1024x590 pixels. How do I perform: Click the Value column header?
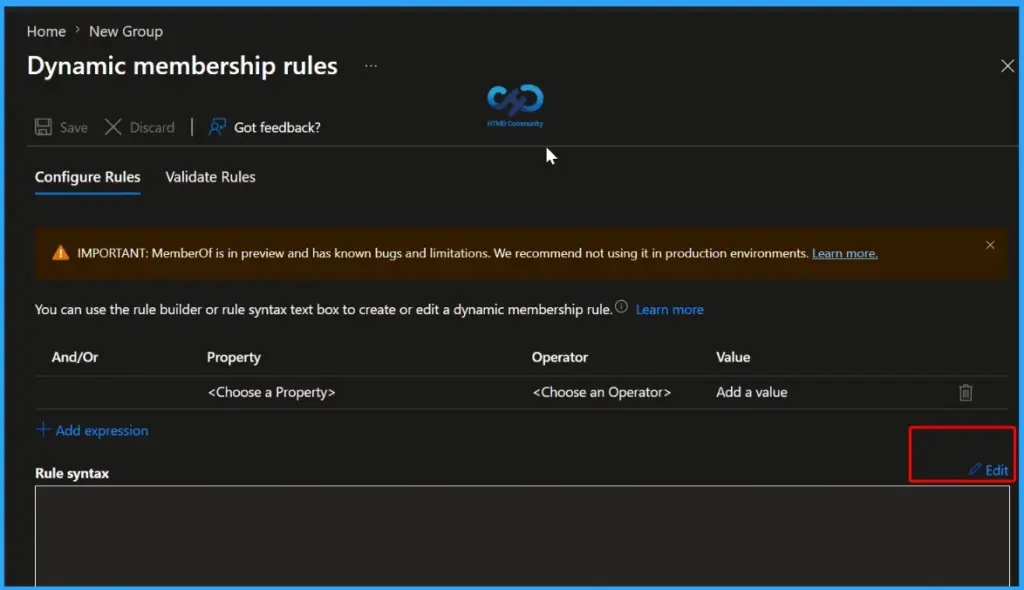coord(733,357)
